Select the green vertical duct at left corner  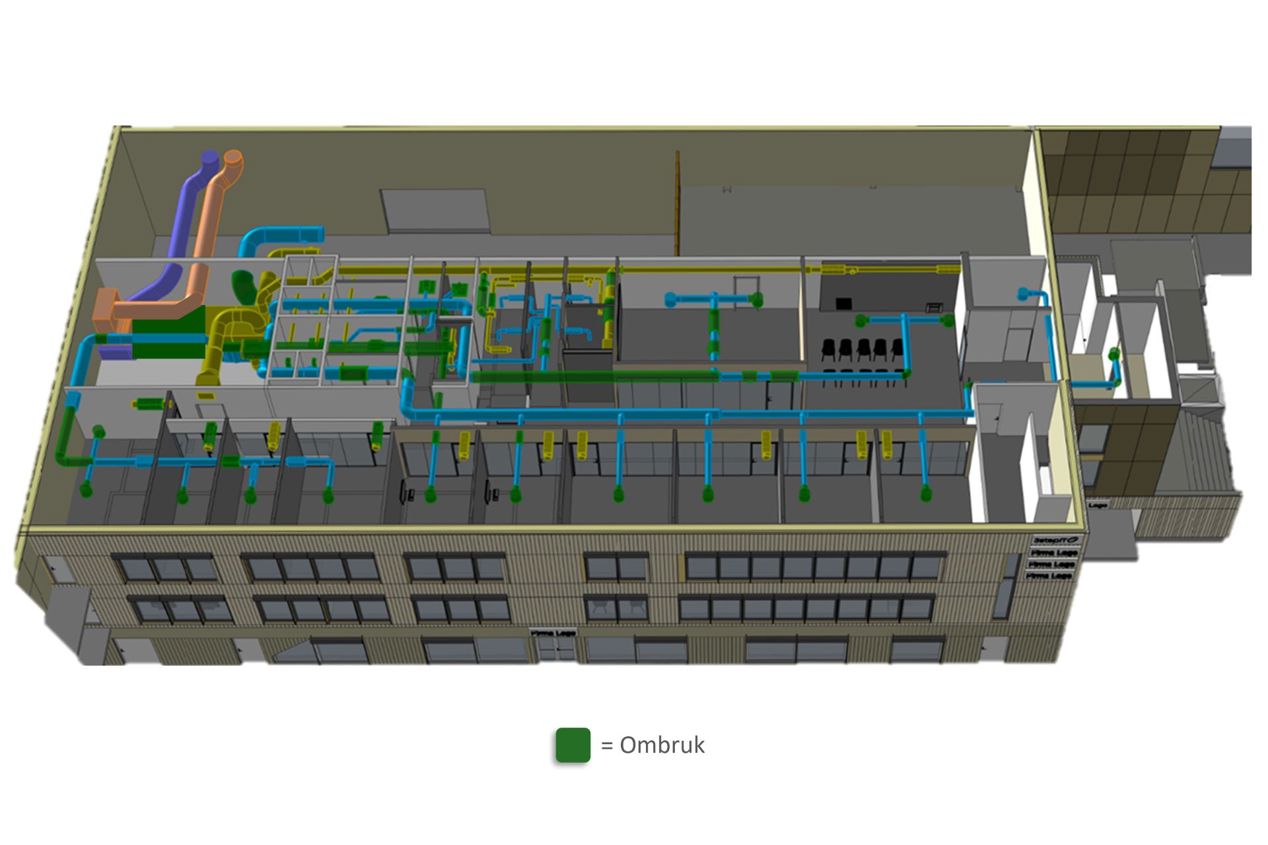pyautogui.click(x=66, y=430)
